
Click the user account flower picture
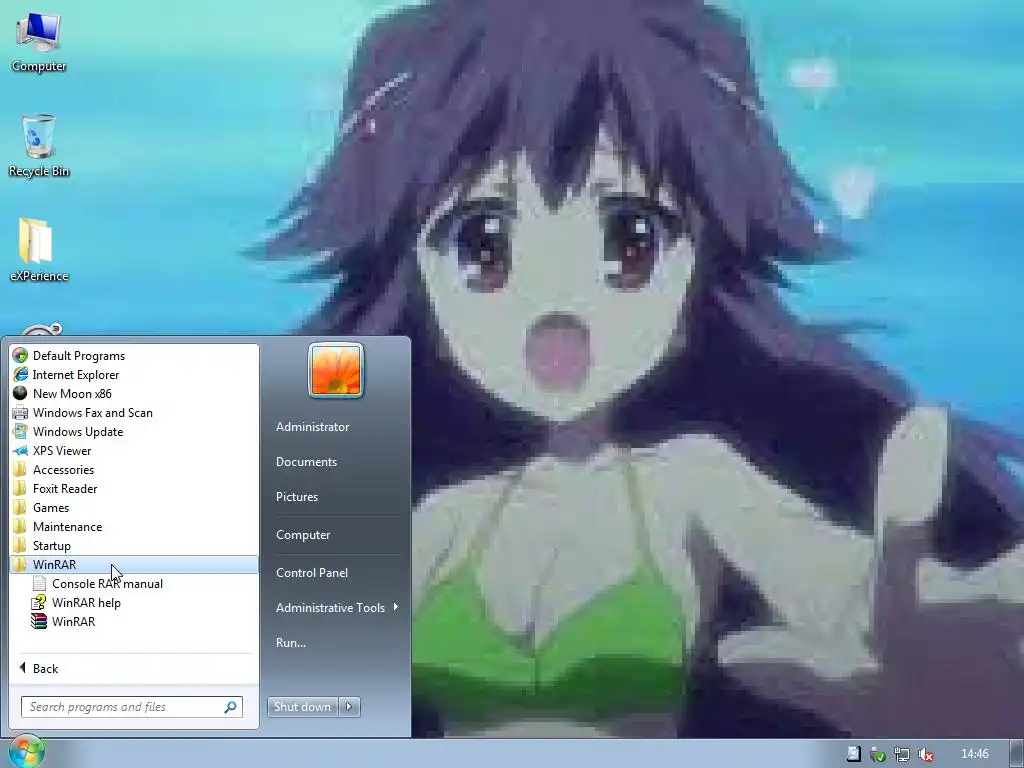coord(336,370)
